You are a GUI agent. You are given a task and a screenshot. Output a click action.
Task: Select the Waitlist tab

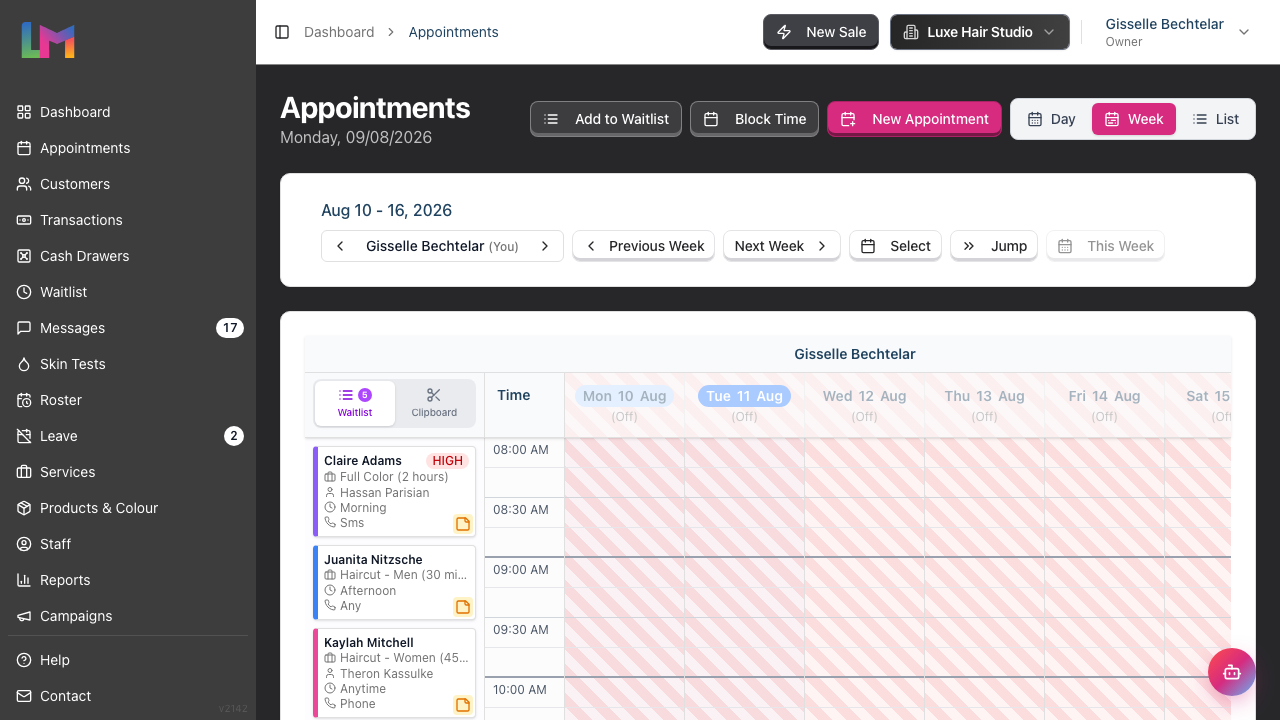[355, 403]
